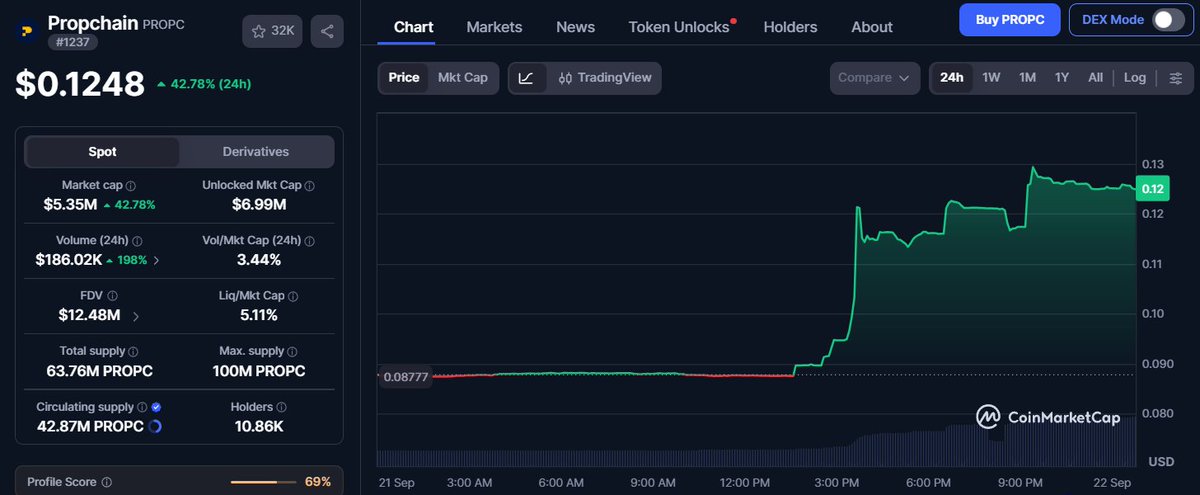Show FDV info icon

coord(112,296)
